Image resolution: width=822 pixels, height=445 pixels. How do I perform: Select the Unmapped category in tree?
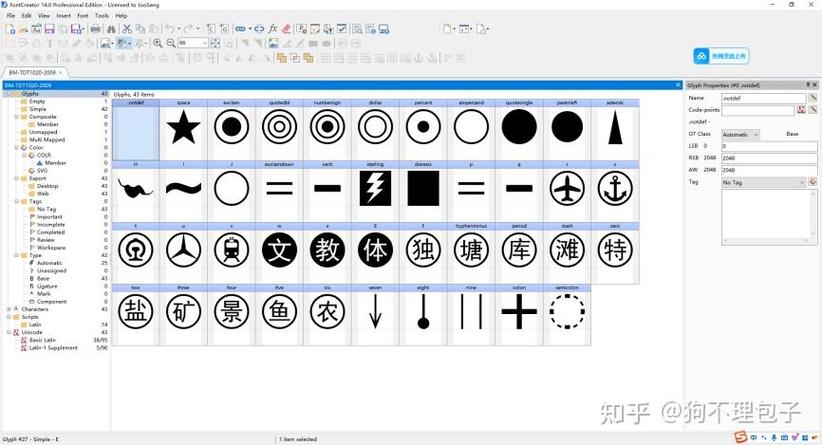[43, 132]
